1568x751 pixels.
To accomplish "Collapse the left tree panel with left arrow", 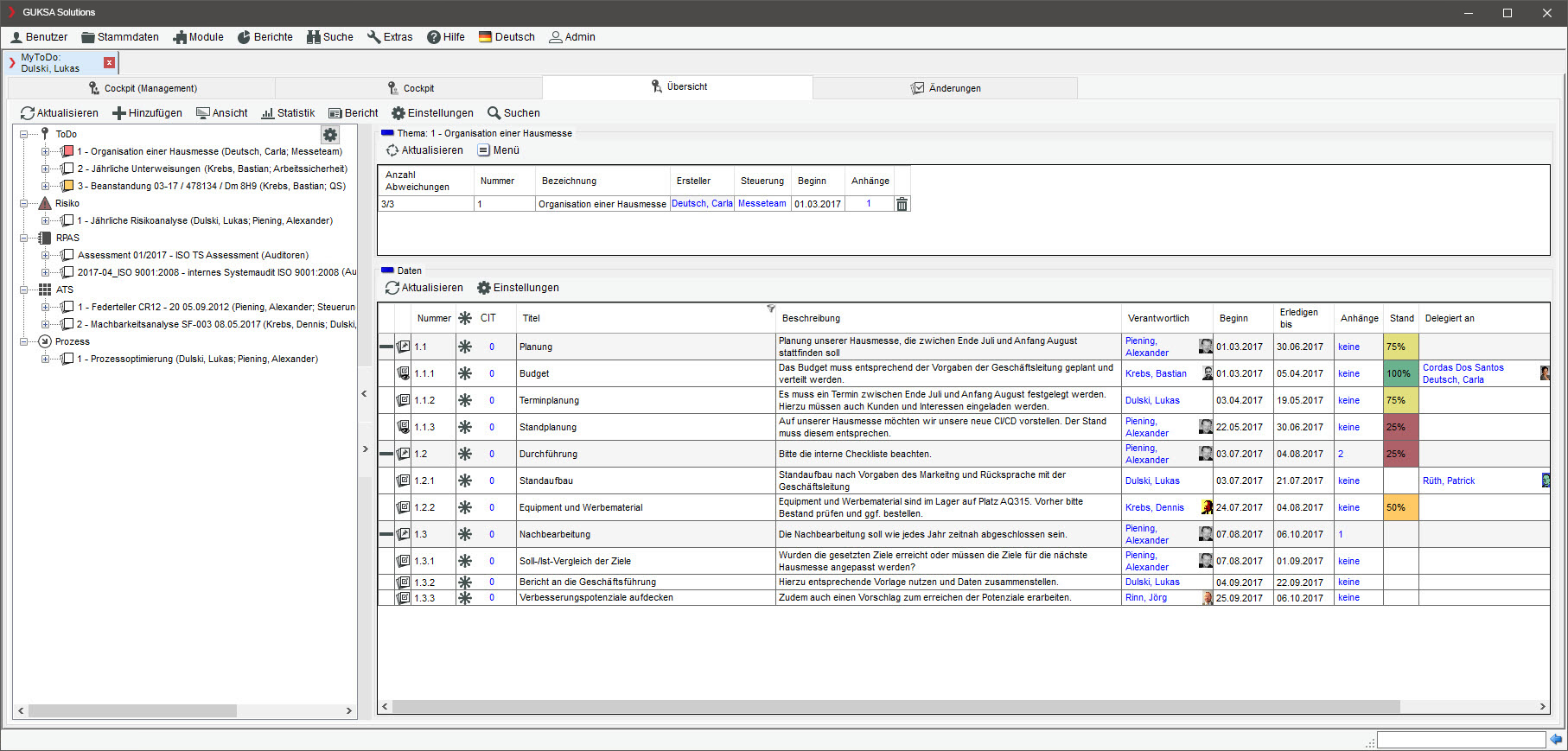I will (x=364, y=394).
